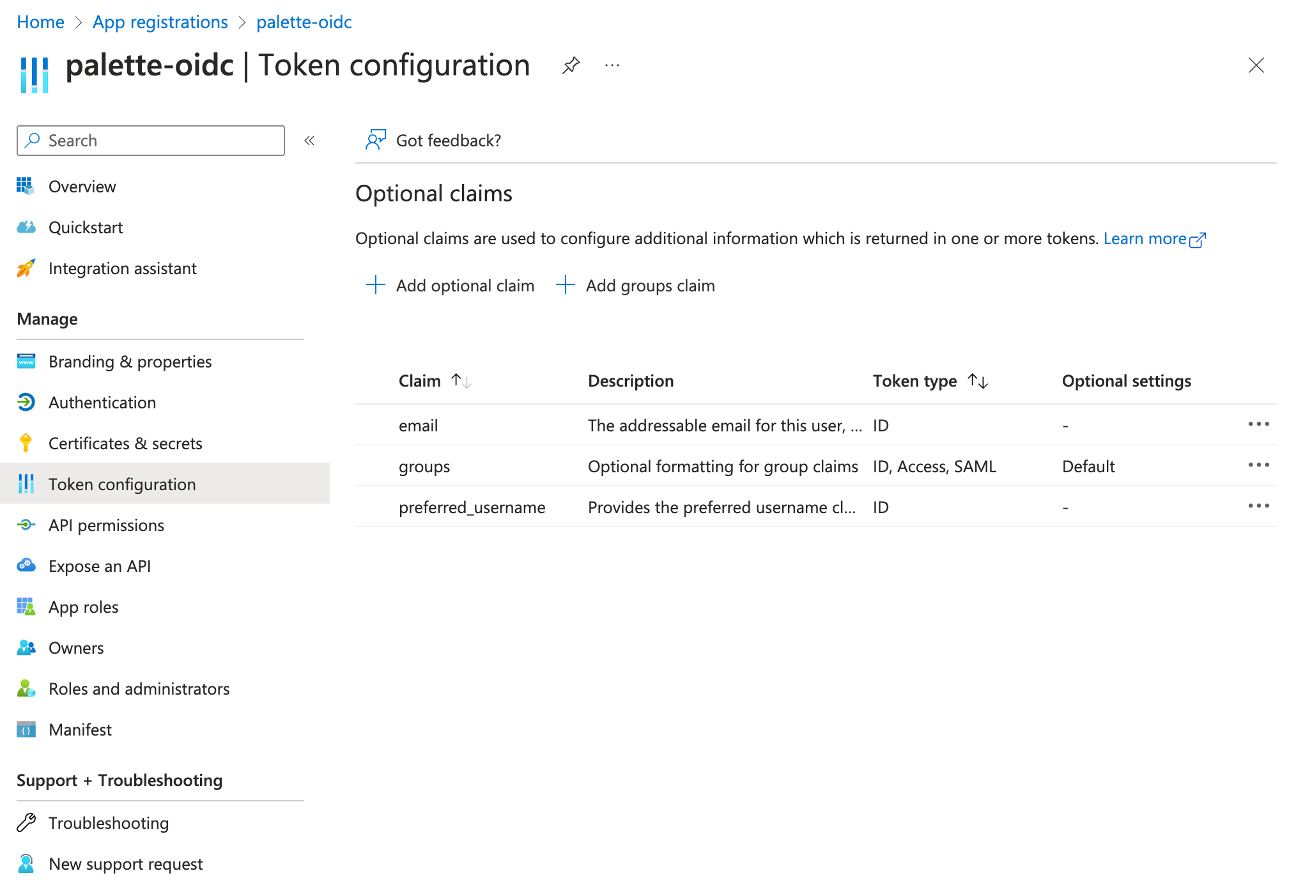Viewport: 1296px width, 888px height.
Task: Click the Integration assistant rocket icon
Action: (26, 268)
